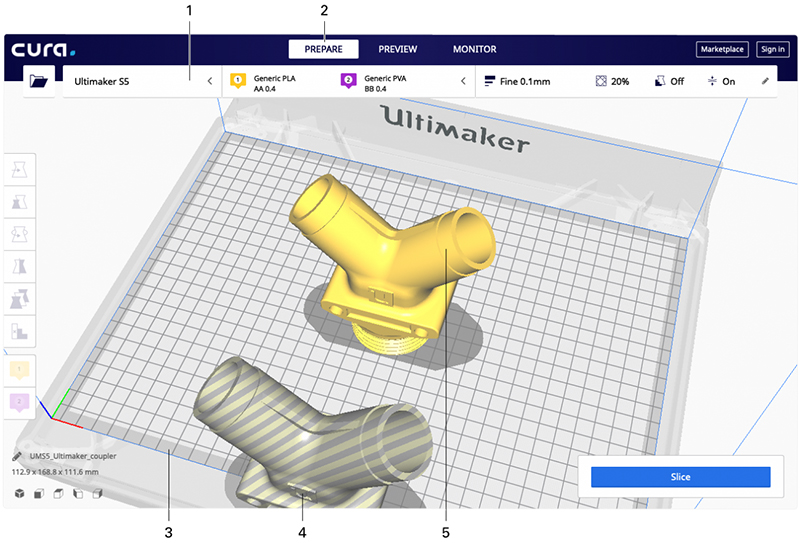
Task: Select extruder 2 purple button on the left
Action: click(x=20, y=401)
